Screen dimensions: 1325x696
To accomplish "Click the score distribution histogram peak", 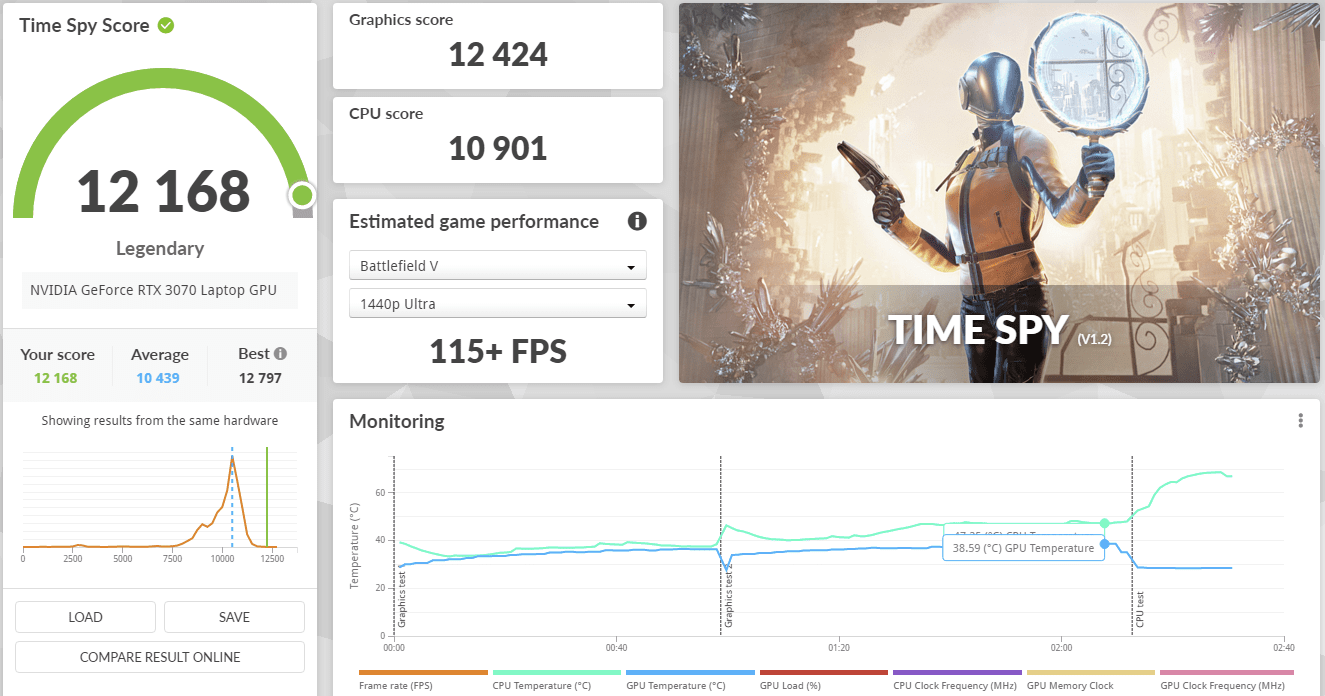I will pos(232,460).
